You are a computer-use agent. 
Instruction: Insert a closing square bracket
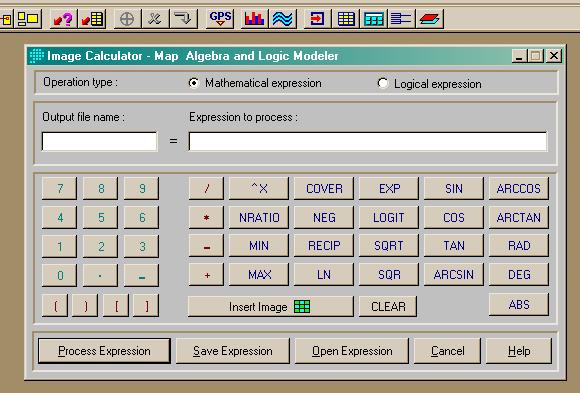point(146,306)
